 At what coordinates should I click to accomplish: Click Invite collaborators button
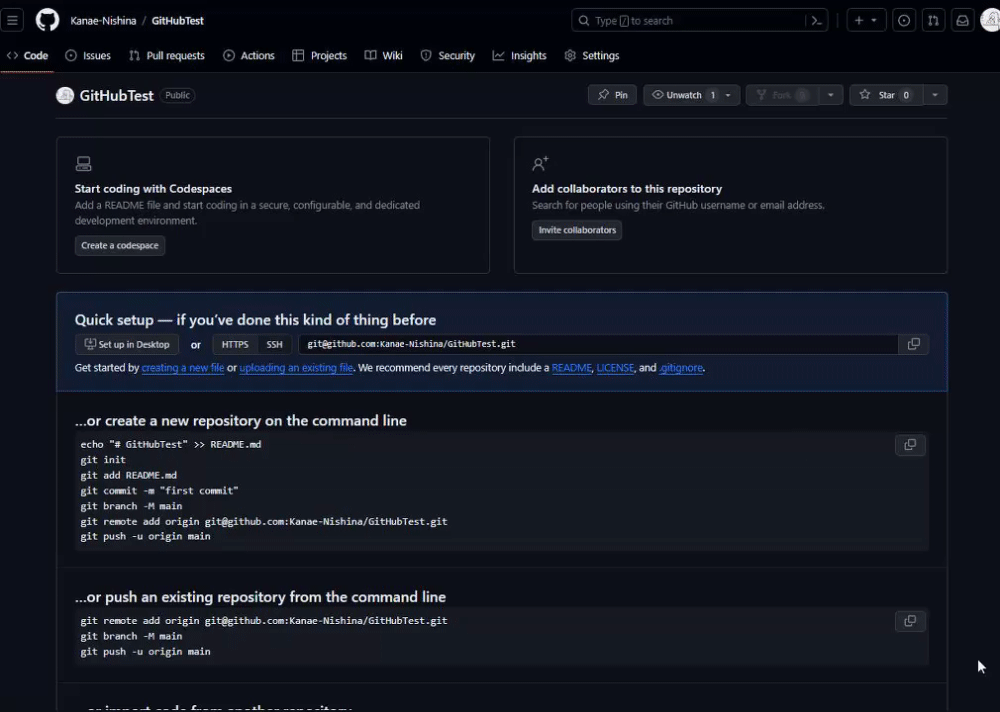coord(577,230)
